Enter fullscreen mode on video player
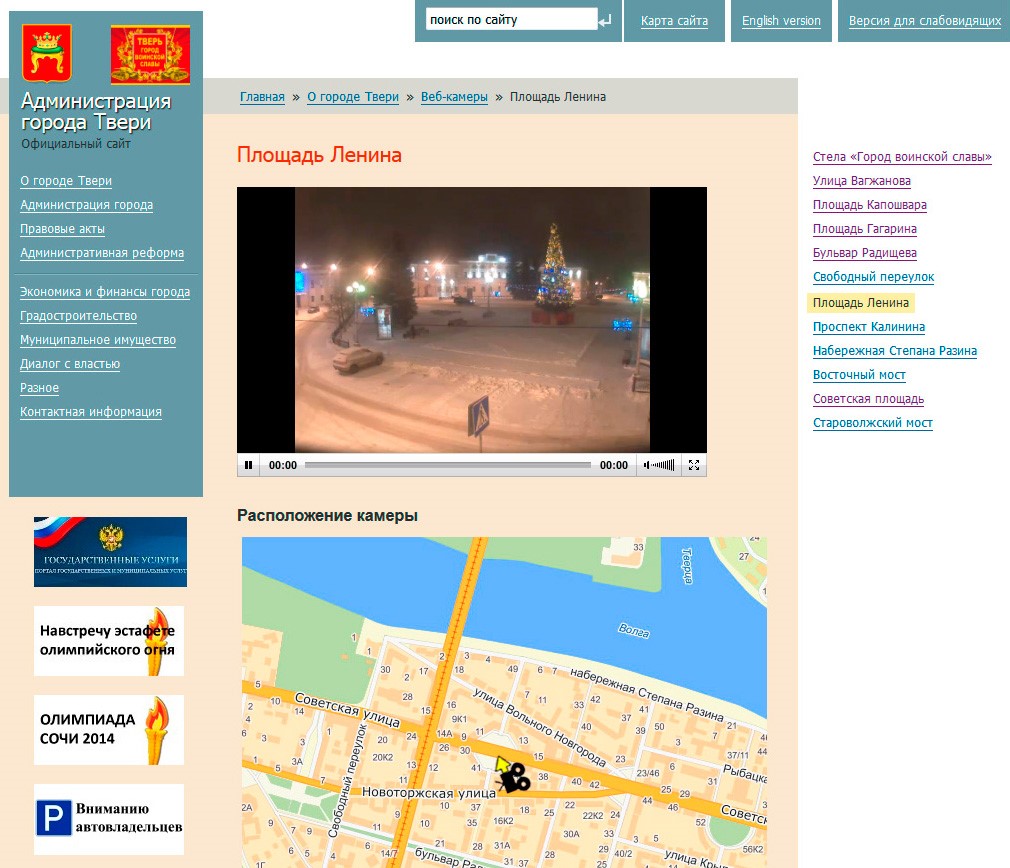 tap(694, 465)
